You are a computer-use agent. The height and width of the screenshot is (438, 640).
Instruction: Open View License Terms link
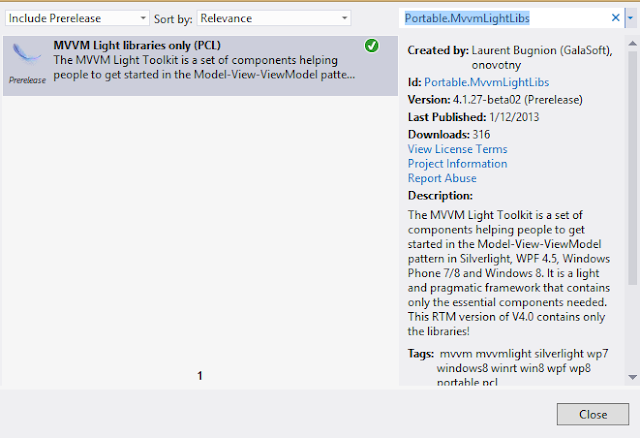[x=458, y=149]
